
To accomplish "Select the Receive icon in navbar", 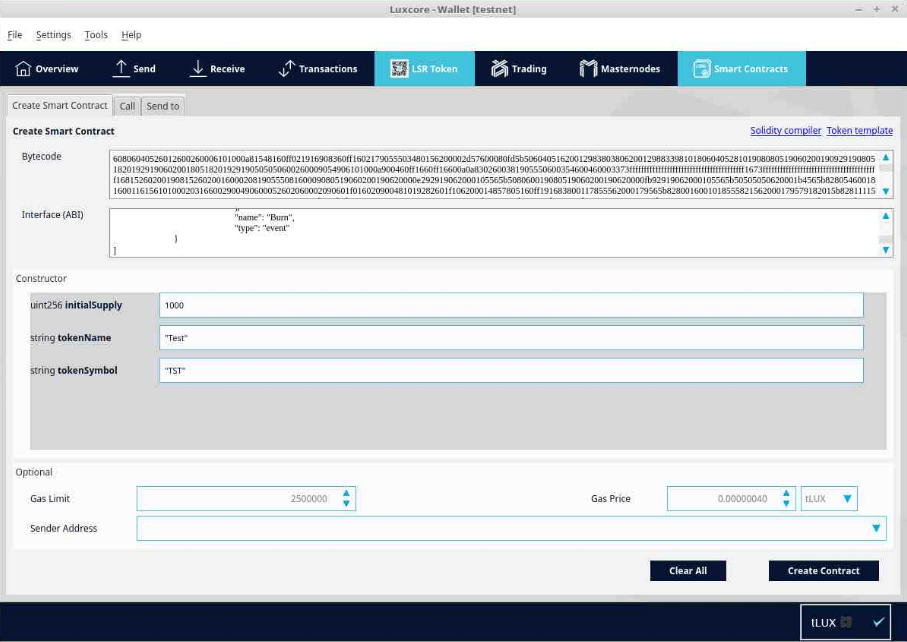I will (196, 67).
